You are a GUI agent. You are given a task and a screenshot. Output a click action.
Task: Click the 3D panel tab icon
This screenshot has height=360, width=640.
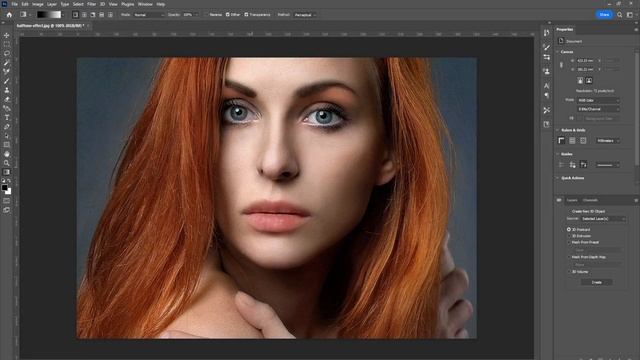tap(559, 200)
